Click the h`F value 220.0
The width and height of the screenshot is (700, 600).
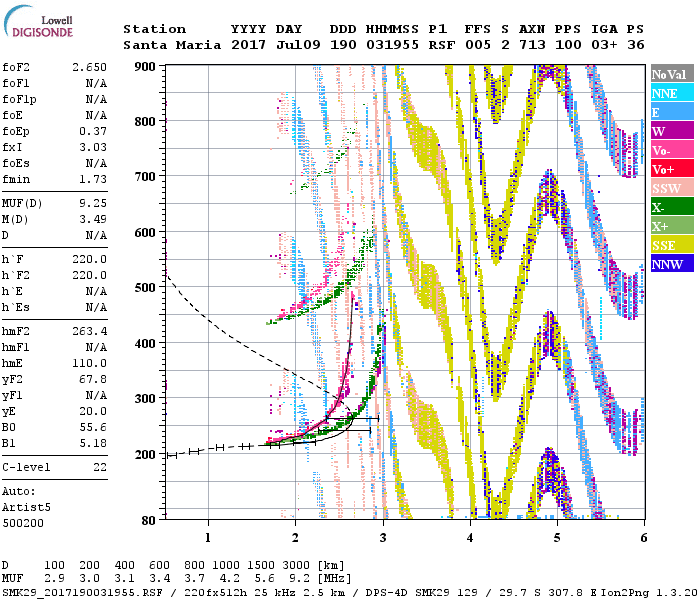89,259
